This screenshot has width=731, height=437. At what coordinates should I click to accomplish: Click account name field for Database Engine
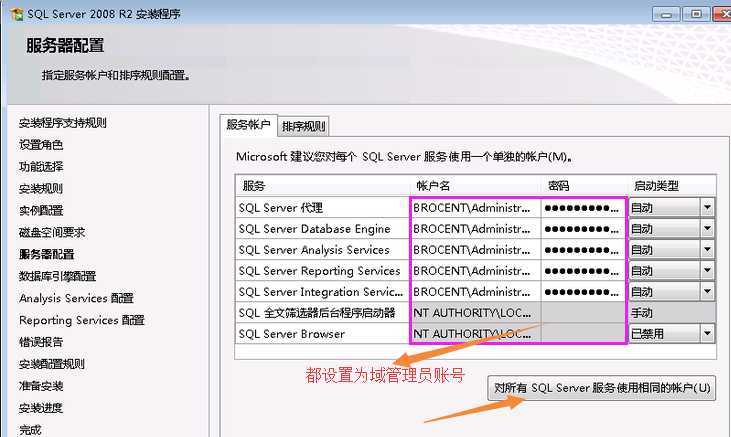coord(476,229)
